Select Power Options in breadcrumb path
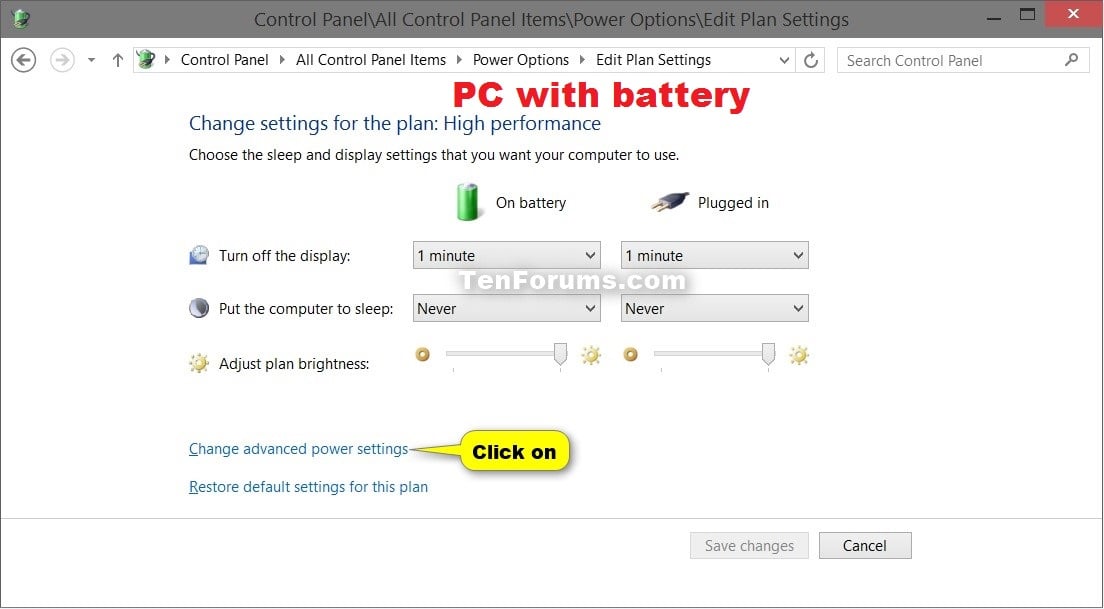The image size is (1104, 609). (520, 60)
